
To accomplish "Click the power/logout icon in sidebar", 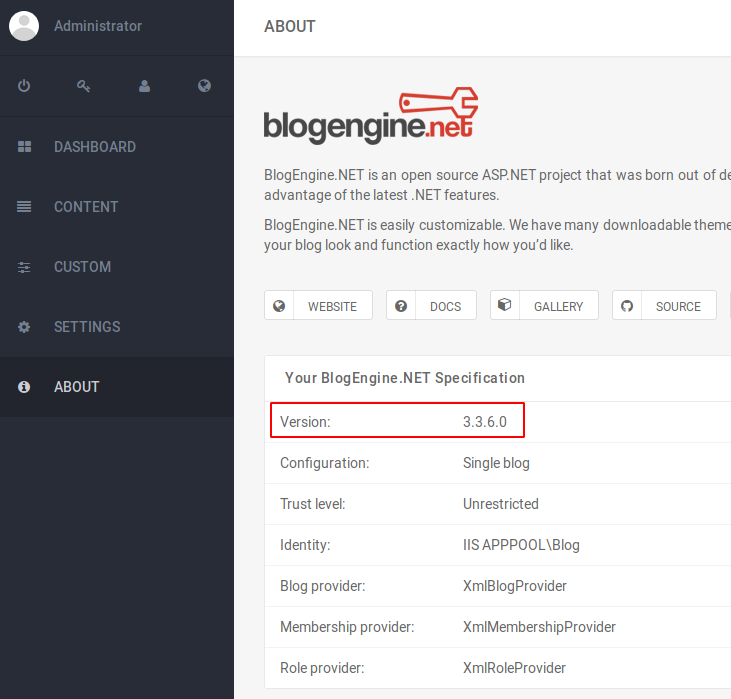I will (24, 86).
